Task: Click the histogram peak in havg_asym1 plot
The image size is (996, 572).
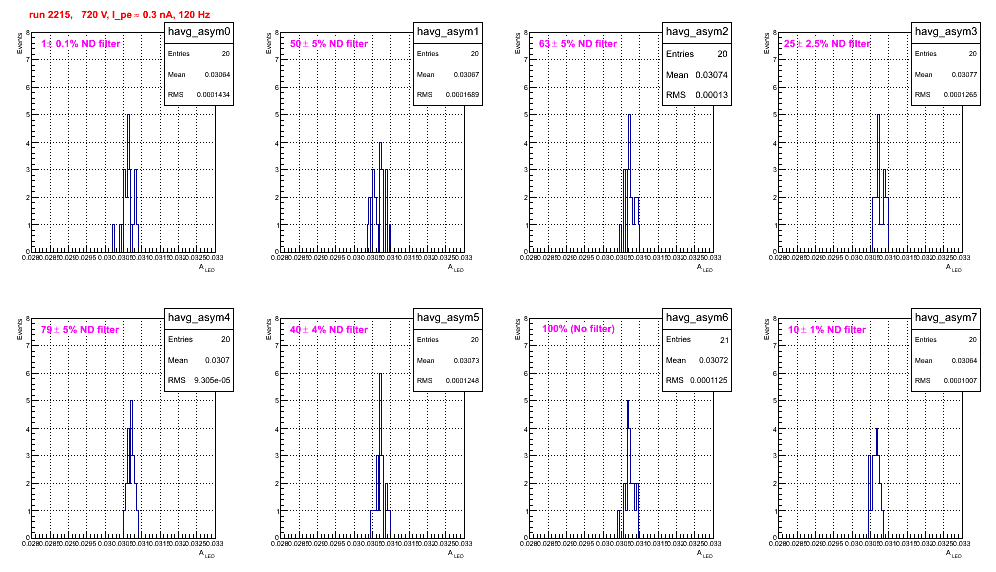Action: pyautogui.click(x=380, y=143)
